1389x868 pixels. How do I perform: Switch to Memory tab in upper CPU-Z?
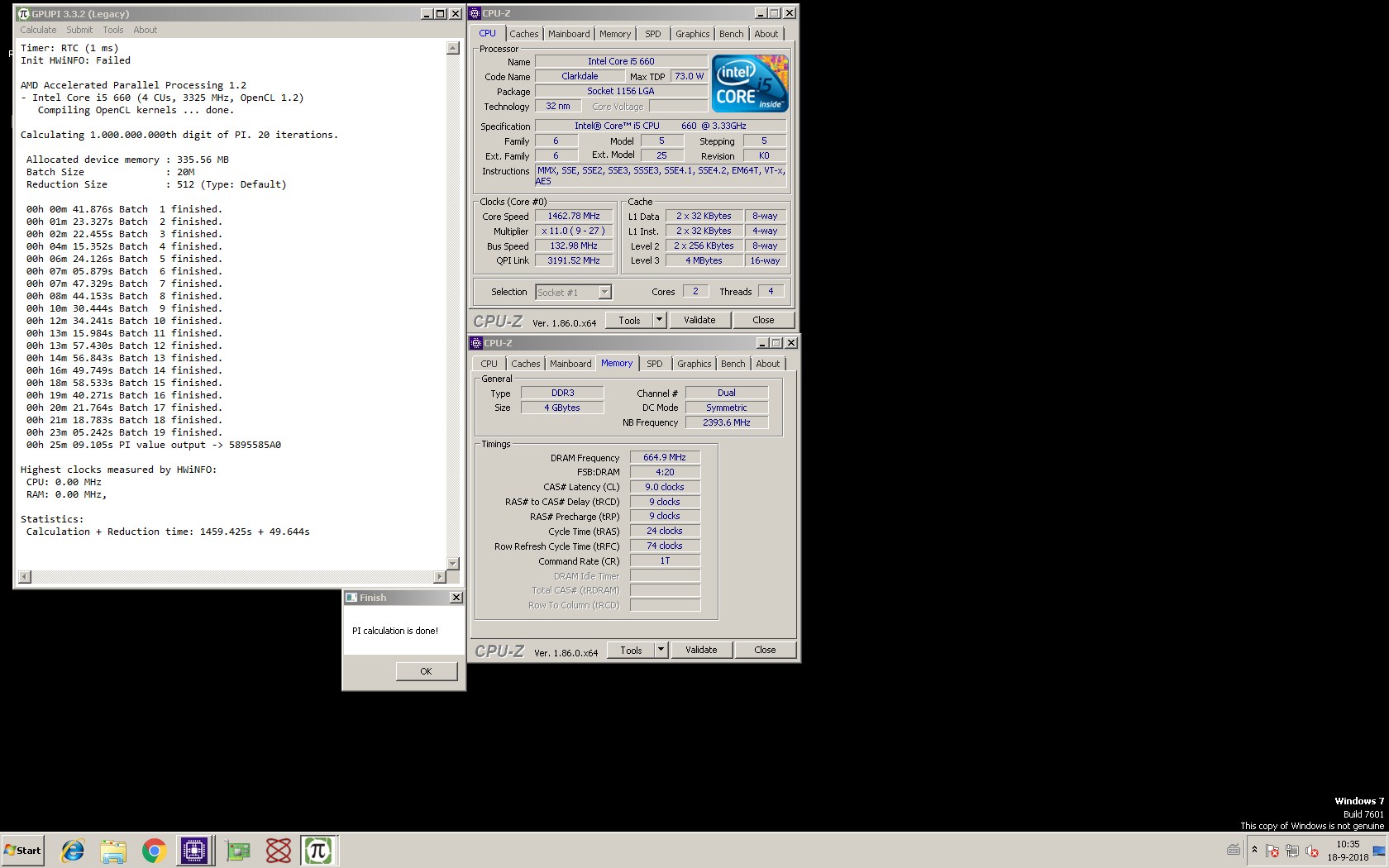pyautogui.click(x=615, y=34)
